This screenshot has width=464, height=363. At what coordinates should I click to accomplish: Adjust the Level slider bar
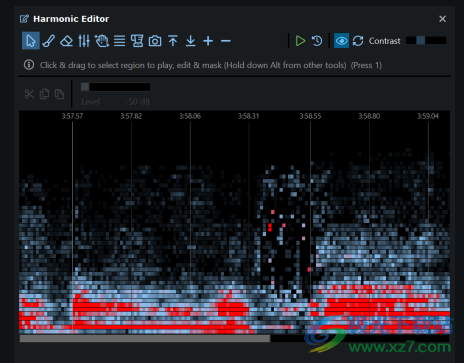(115, 87)
